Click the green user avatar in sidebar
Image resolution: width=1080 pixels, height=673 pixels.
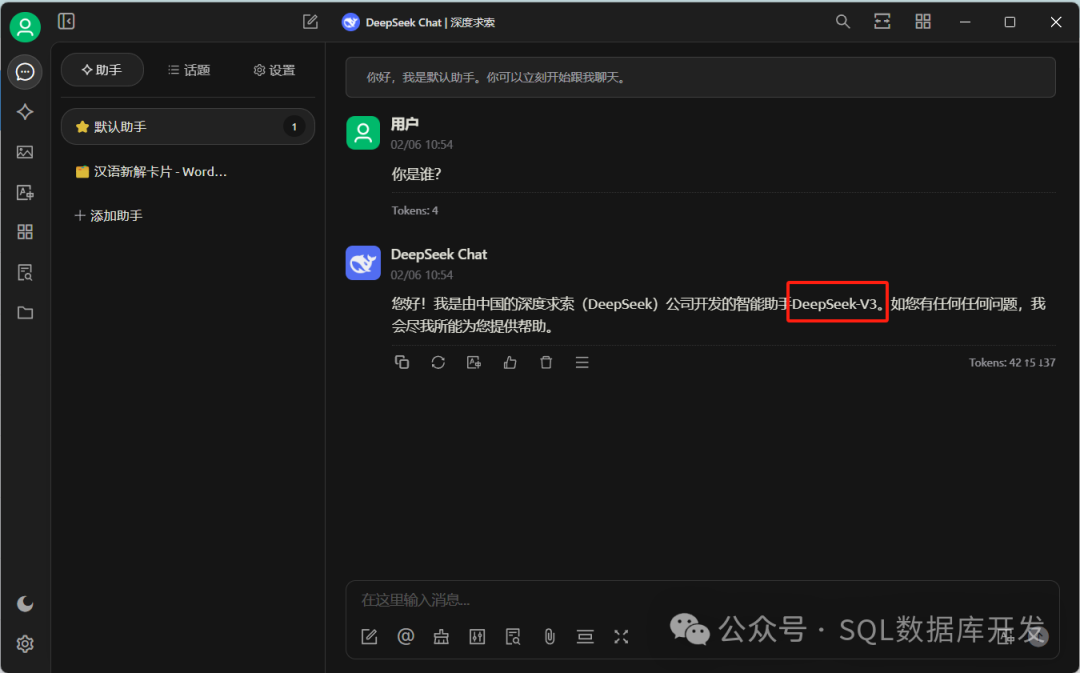pos(25,27)
